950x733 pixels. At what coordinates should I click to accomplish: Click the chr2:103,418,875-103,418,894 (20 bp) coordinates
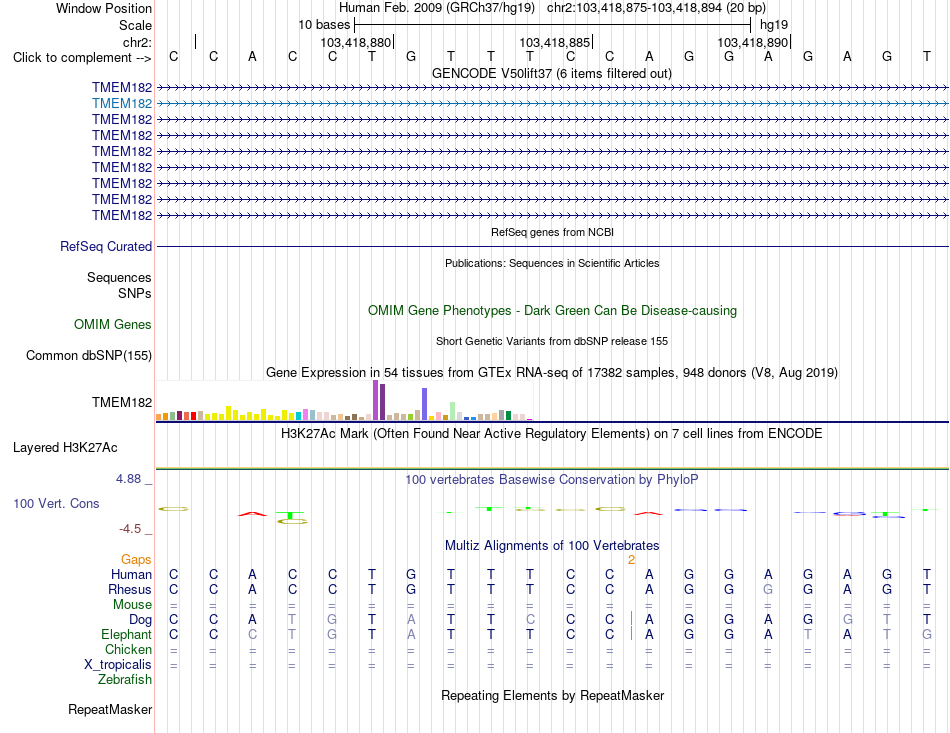coord(656,8)
